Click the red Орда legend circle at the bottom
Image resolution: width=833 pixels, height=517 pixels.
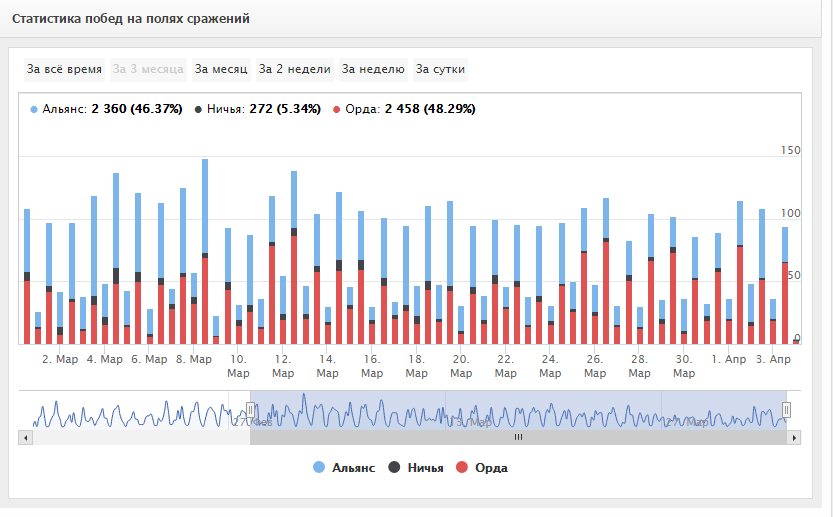(x=462, y=468)
